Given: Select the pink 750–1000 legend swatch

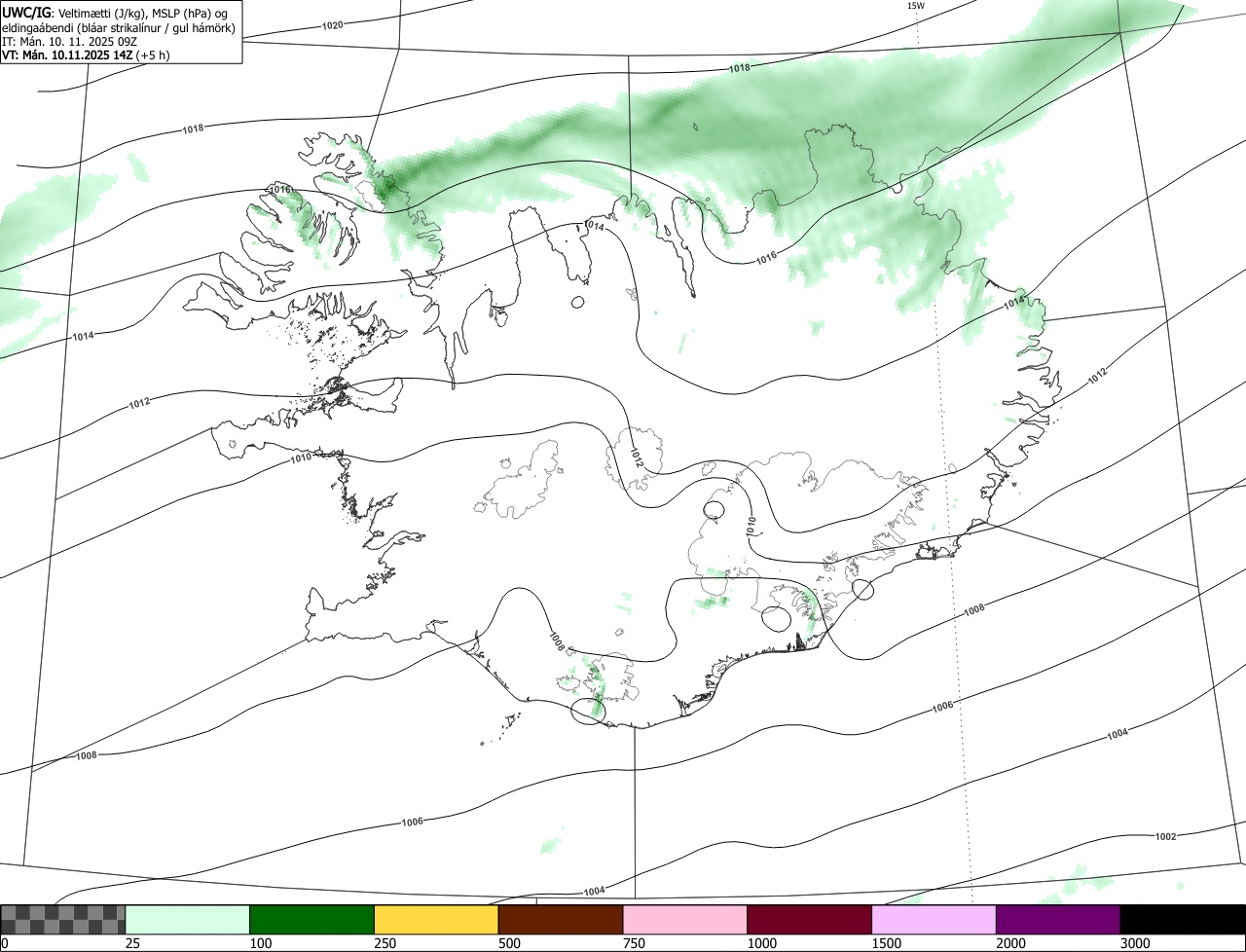Looking at the screenshot, I should coord(685,920).
